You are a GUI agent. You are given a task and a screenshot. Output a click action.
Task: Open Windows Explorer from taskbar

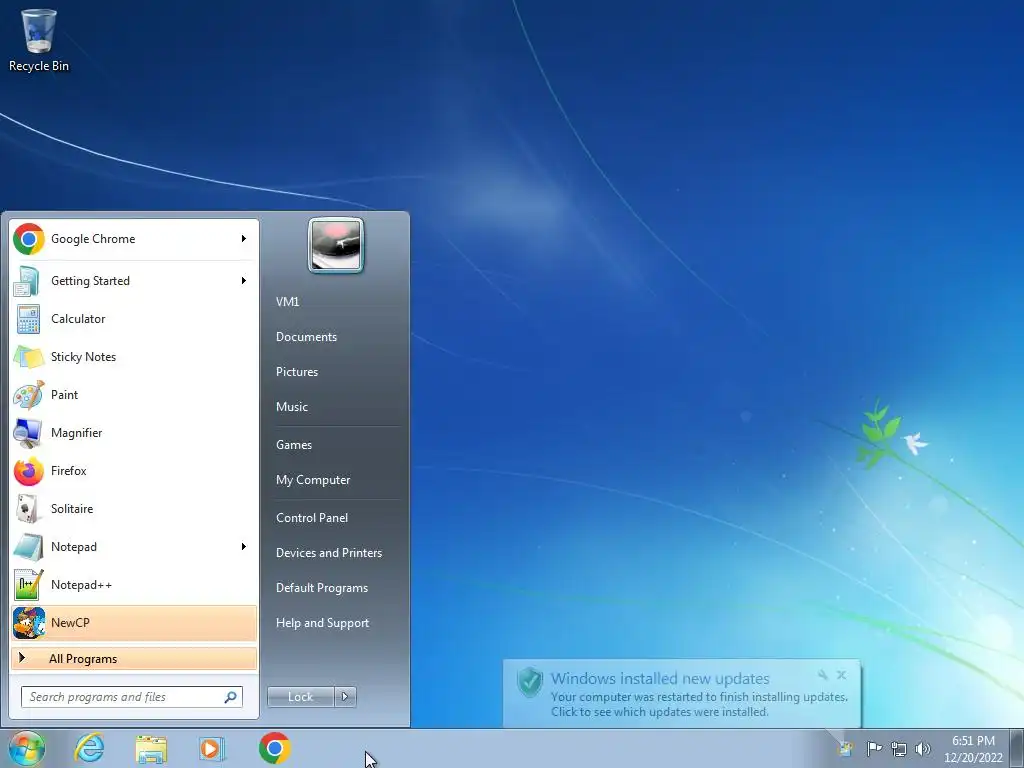[151, 748]
